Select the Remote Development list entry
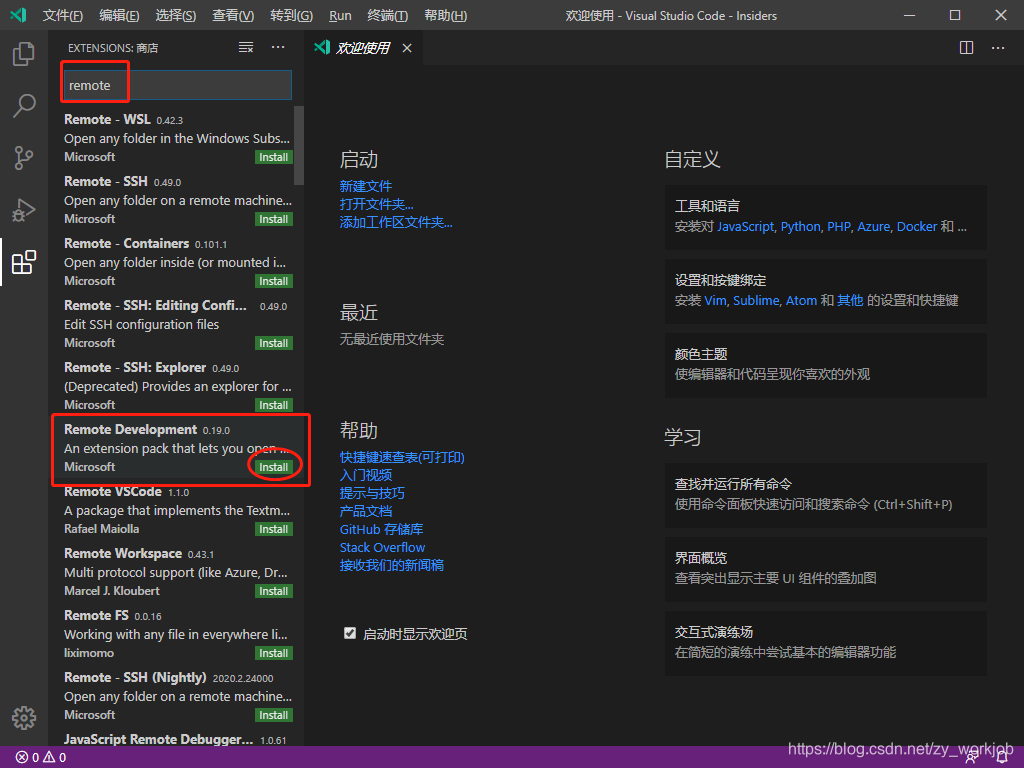 pos(178,448)
